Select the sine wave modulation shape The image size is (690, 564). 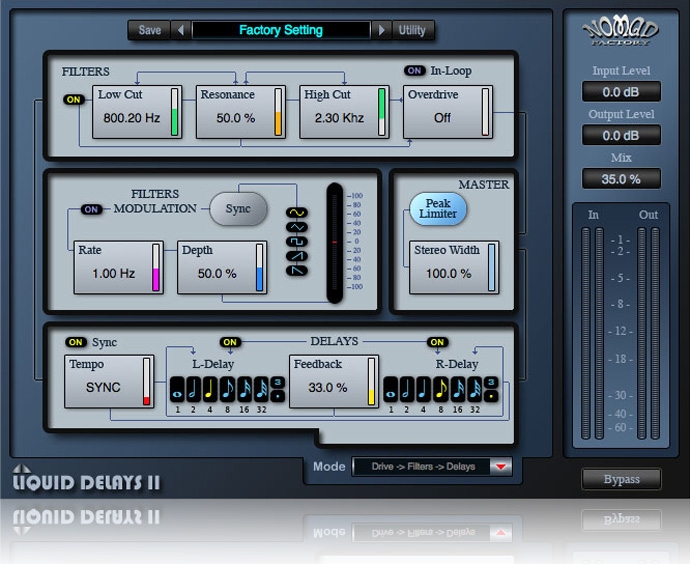tap(297, 213)
